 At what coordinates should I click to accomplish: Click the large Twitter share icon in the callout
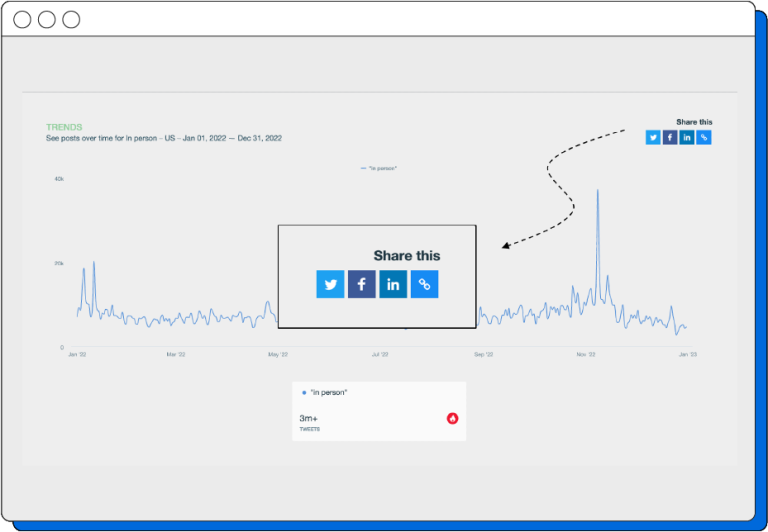[330, 284]
